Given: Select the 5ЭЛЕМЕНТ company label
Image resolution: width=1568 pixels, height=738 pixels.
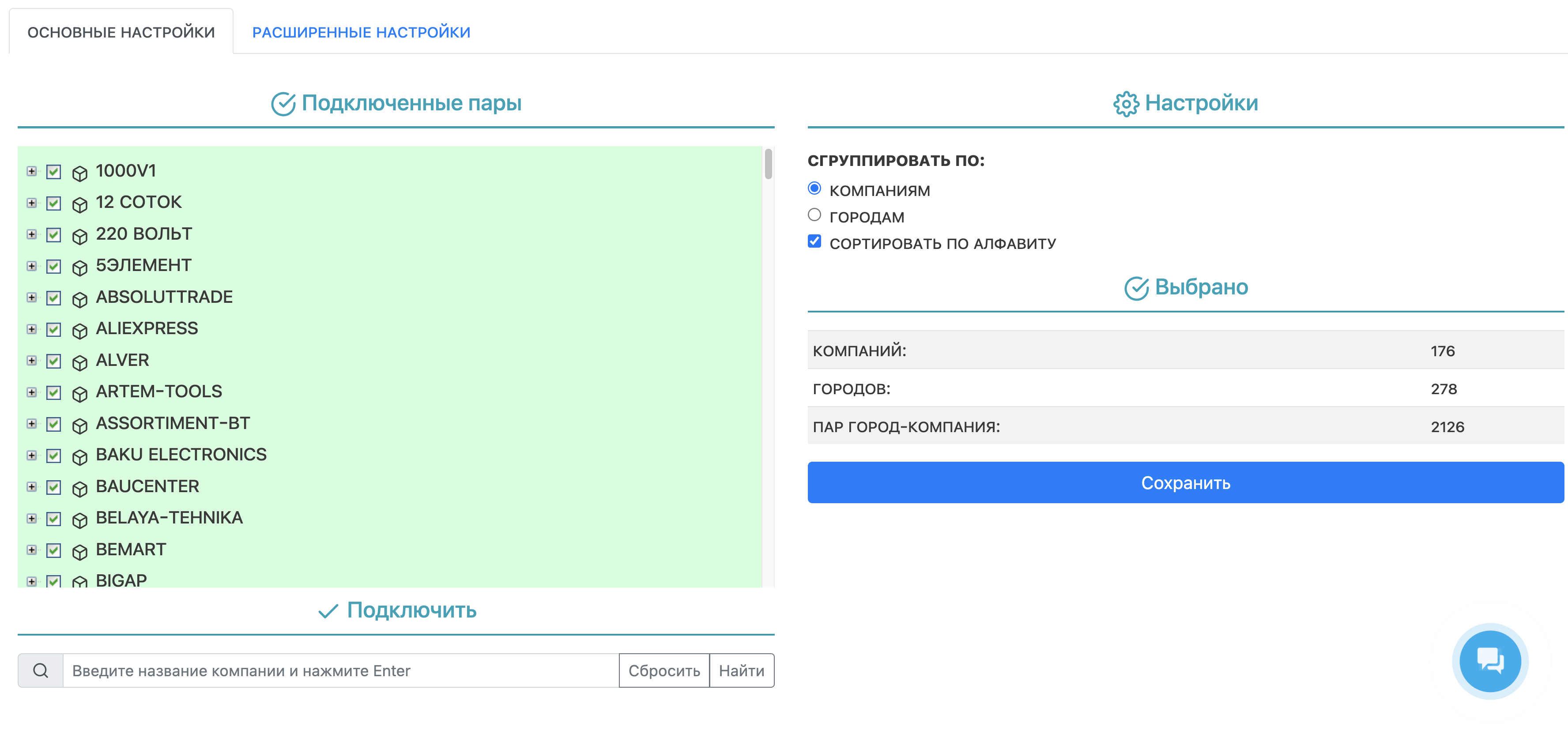Looking at the screenshot, I should coord(143,265).
